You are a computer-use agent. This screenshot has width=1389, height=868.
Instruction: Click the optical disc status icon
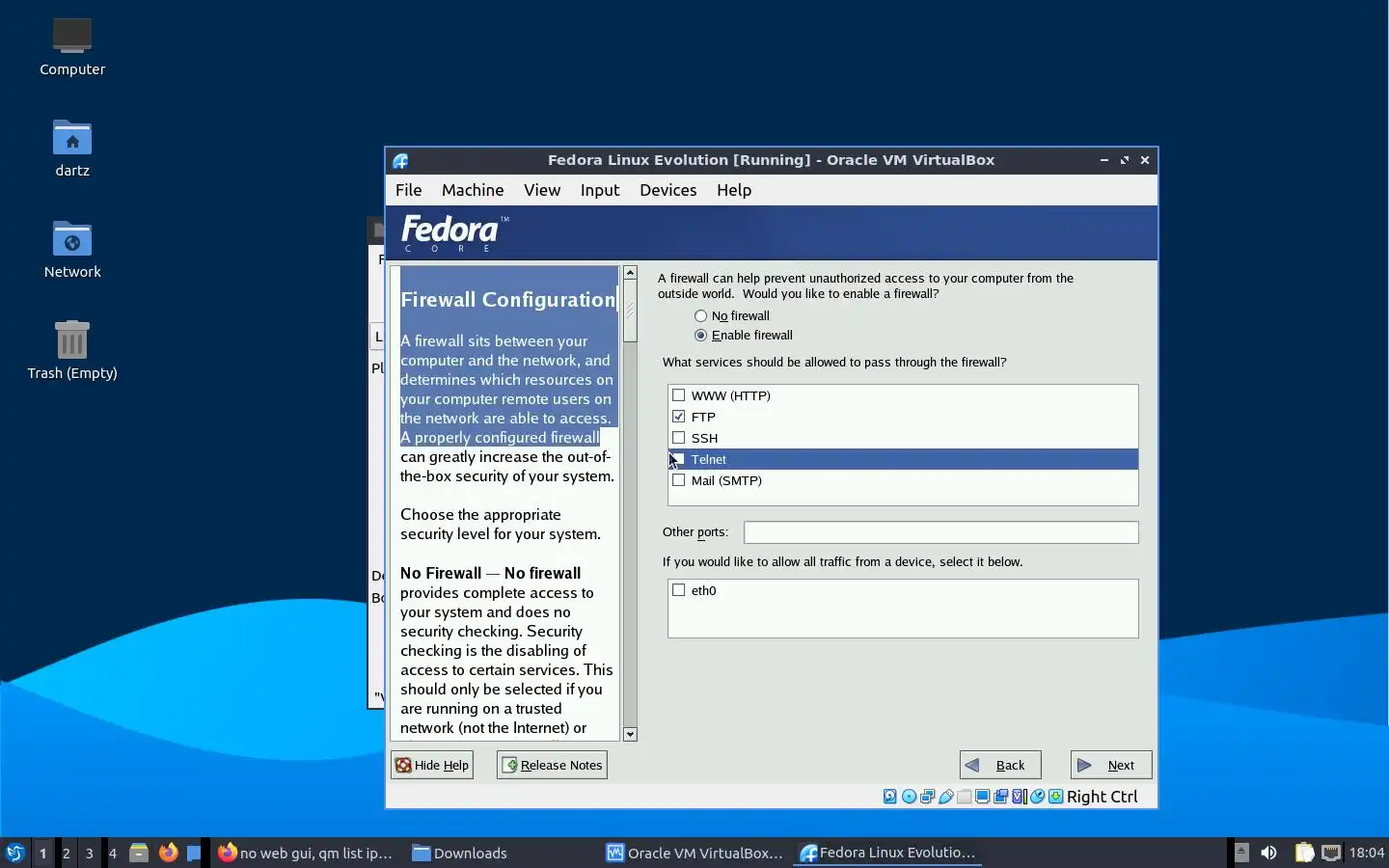point(909,797)
